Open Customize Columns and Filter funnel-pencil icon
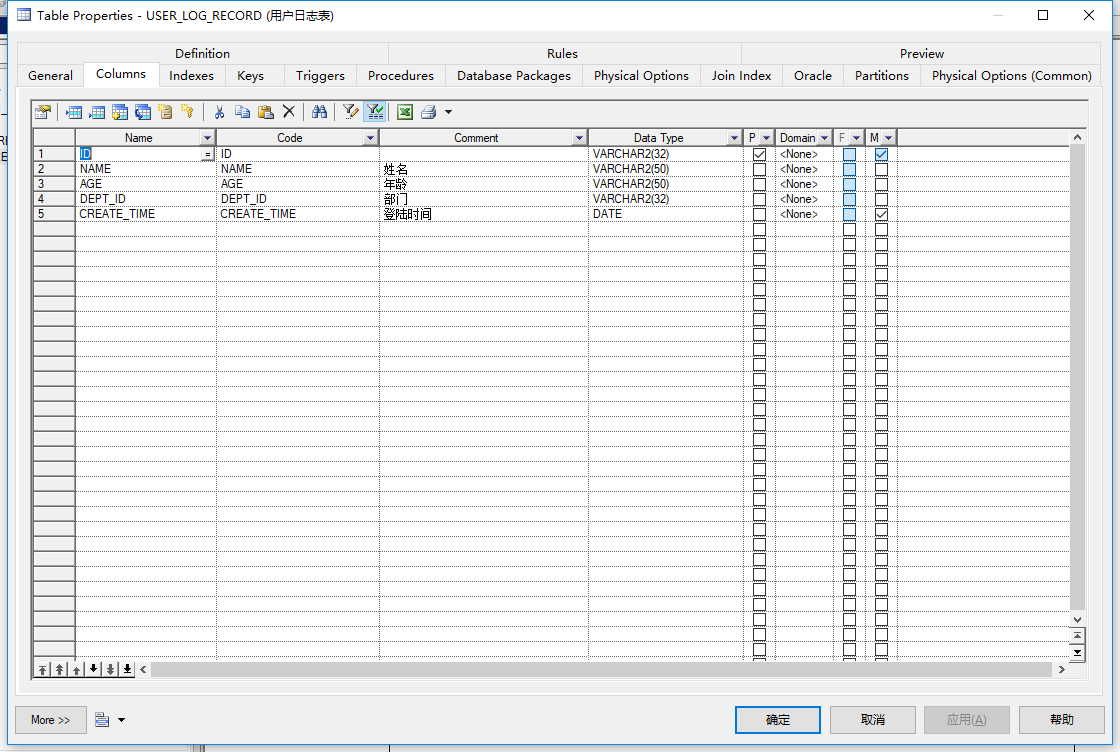Image resolution: width=1120 pixels, height=752 pixels. point(351,112)
